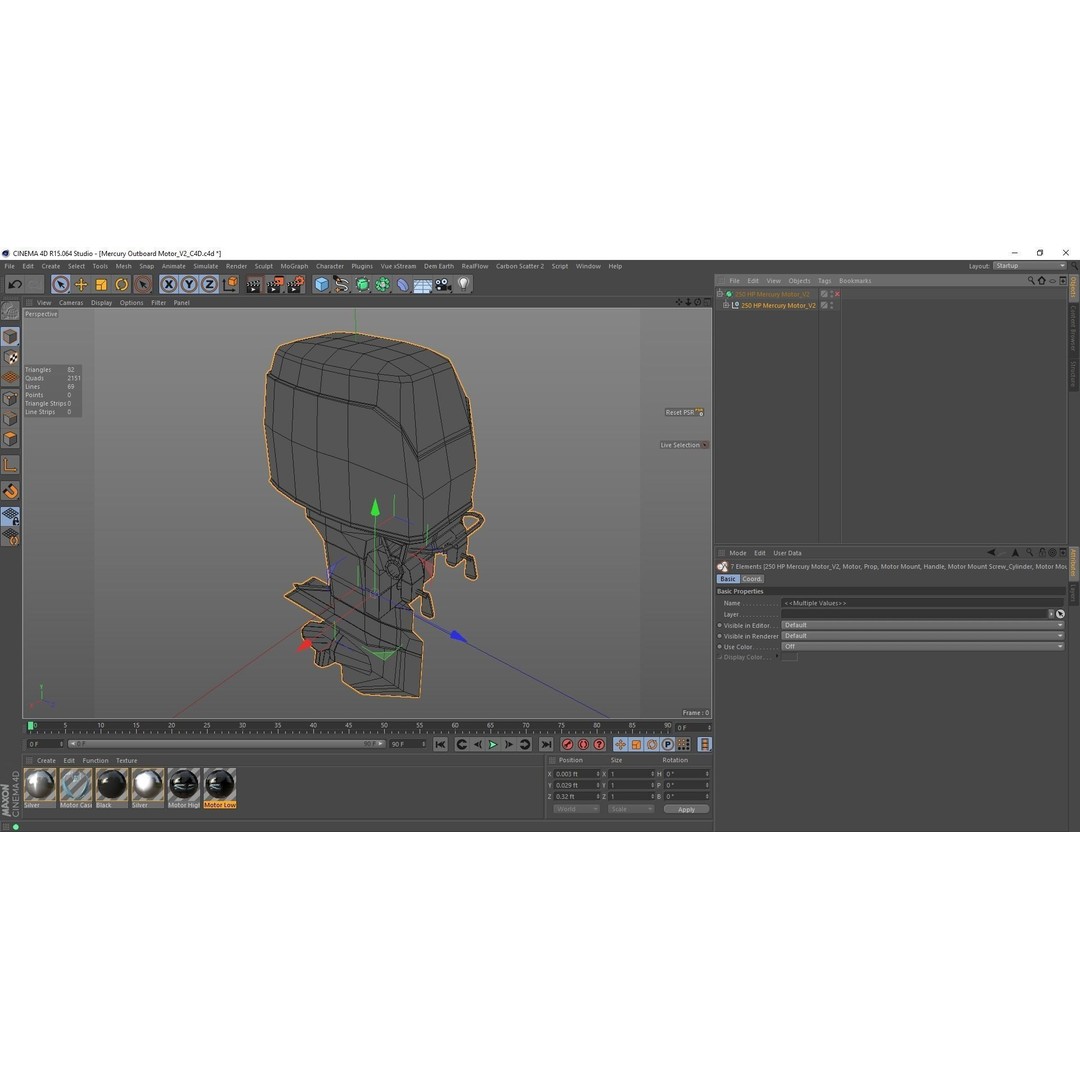The width and height of the screenshot is (1080, 1080).
Task: Activate the Rotate tool
Action: click(x=122, y=284)
